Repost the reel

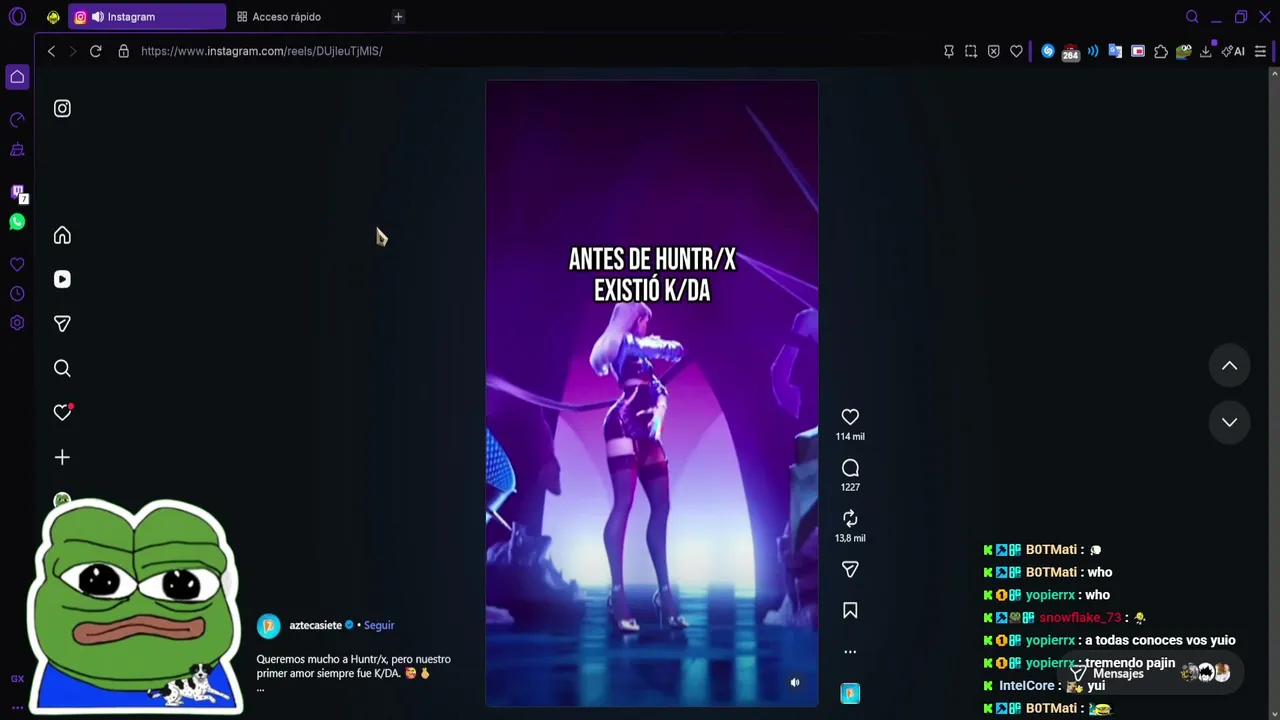click(850, 518)
